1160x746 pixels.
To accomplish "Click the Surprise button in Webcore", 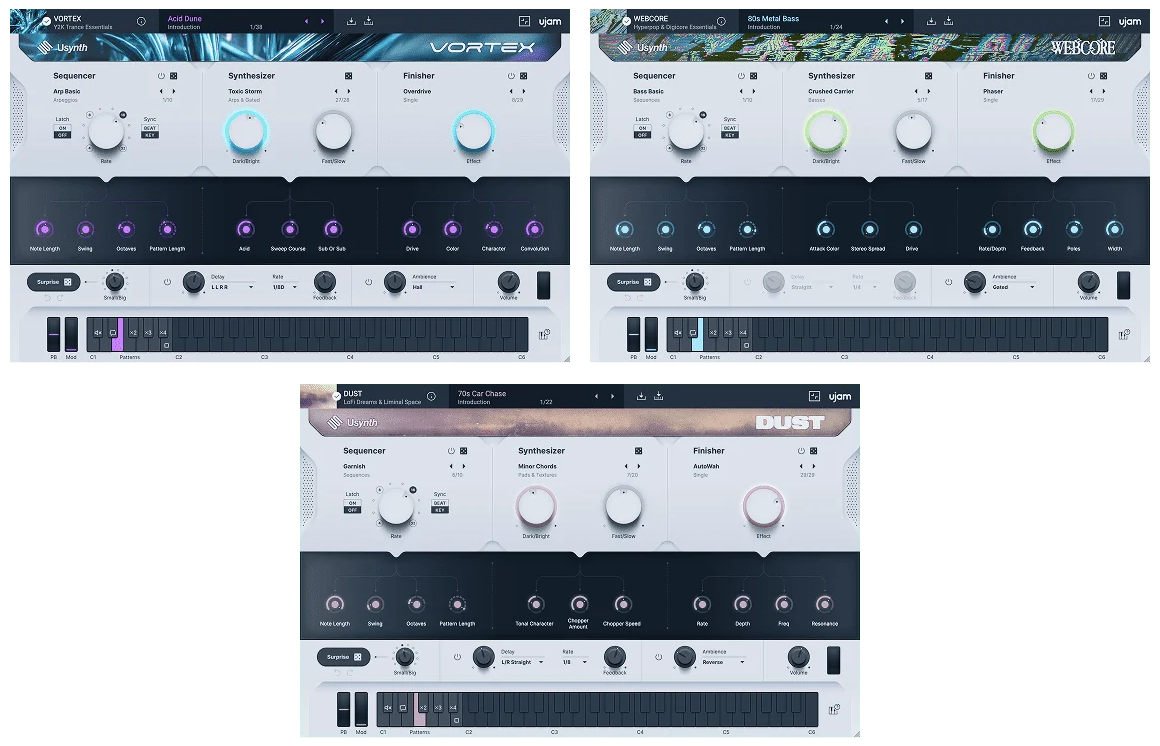I will click(x=634, y=282).
